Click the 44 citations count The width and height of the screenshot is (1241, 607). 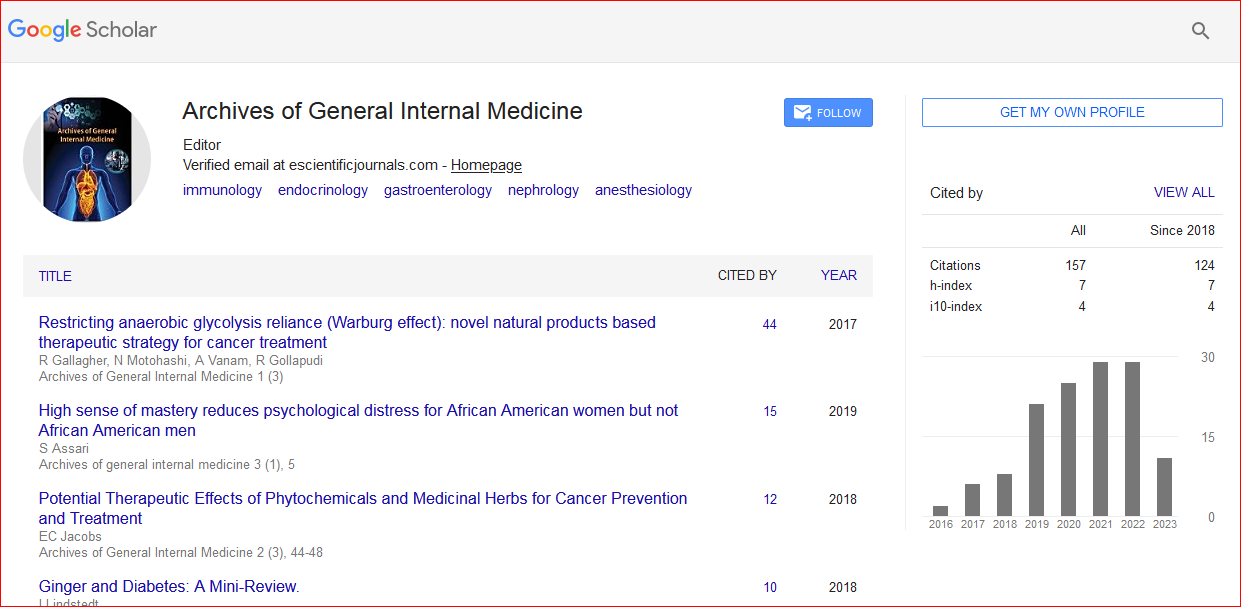coord(769,324)
